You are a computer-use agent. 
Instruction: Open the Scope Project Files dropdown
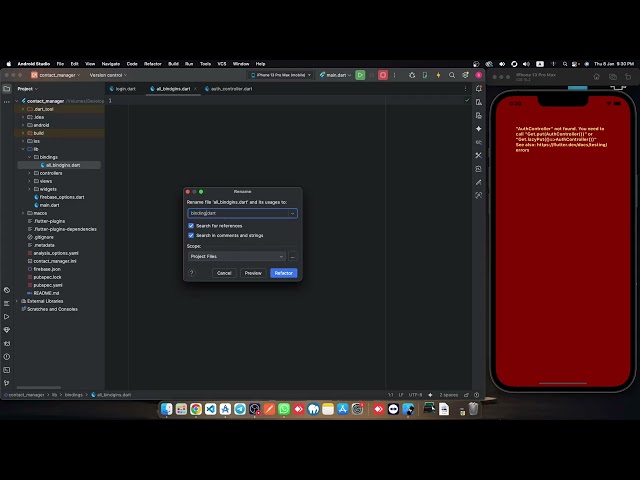point(236,256)
